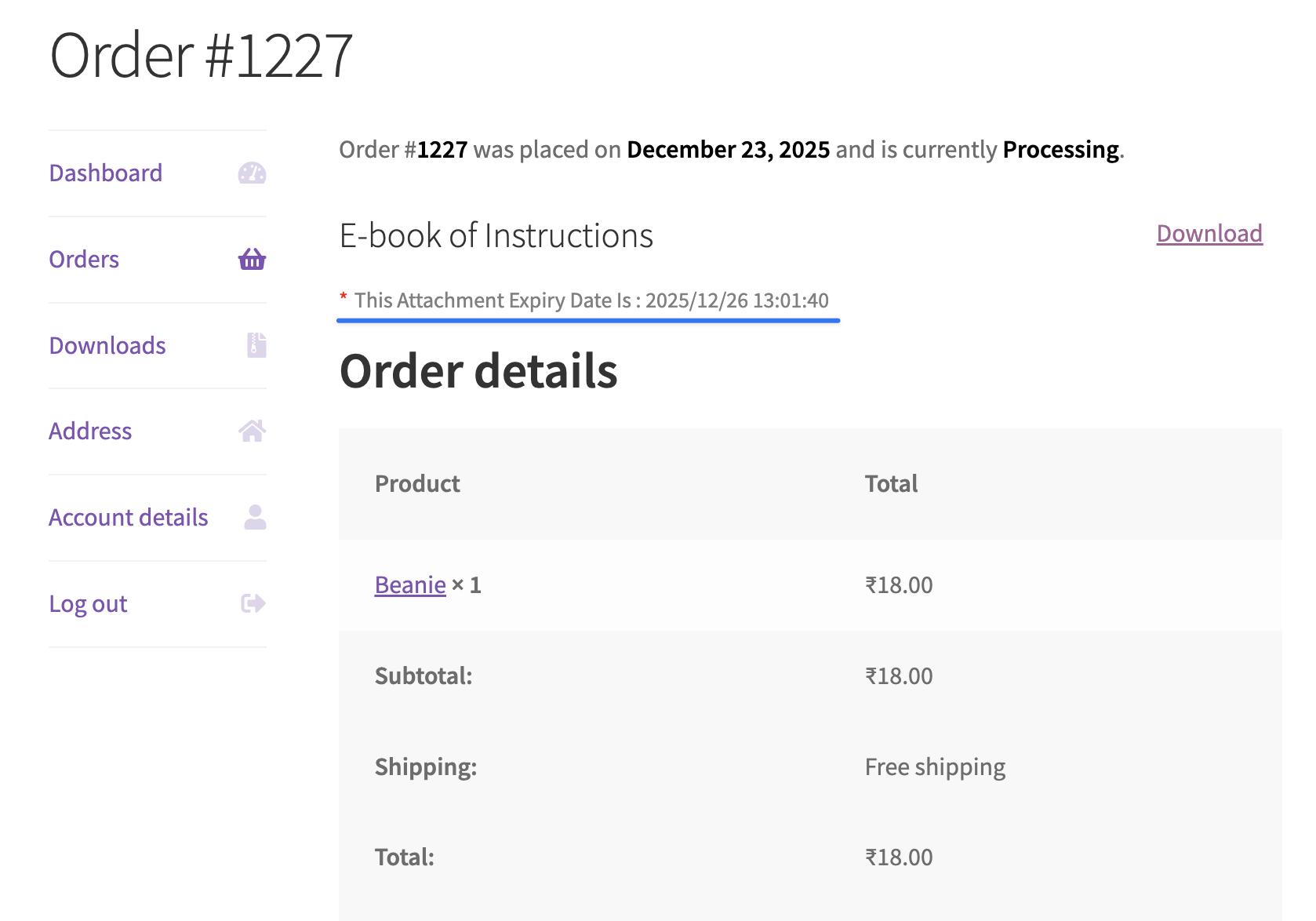This screenshot has height=921, width=1316.
Task: Navigate to Address settings
Action: pyautogui.click(x=90, y=431)
